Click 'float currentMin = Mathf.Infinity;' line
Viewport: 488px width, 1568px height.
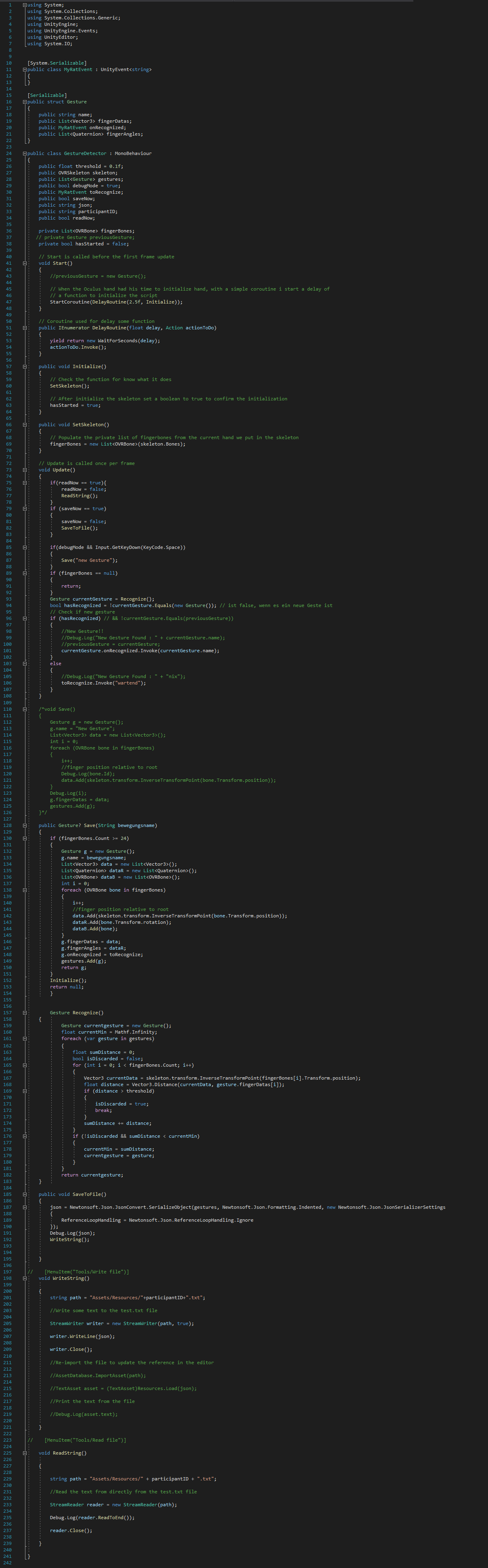pos(109,1032)
